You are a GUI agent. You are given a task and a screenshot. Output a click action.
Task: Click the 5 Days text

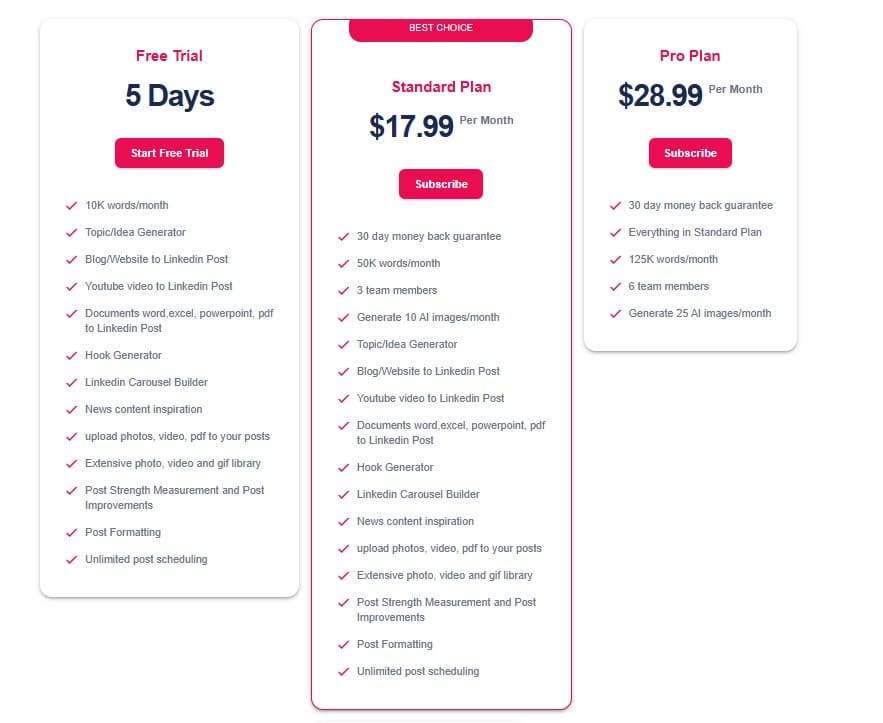[169, 97]
